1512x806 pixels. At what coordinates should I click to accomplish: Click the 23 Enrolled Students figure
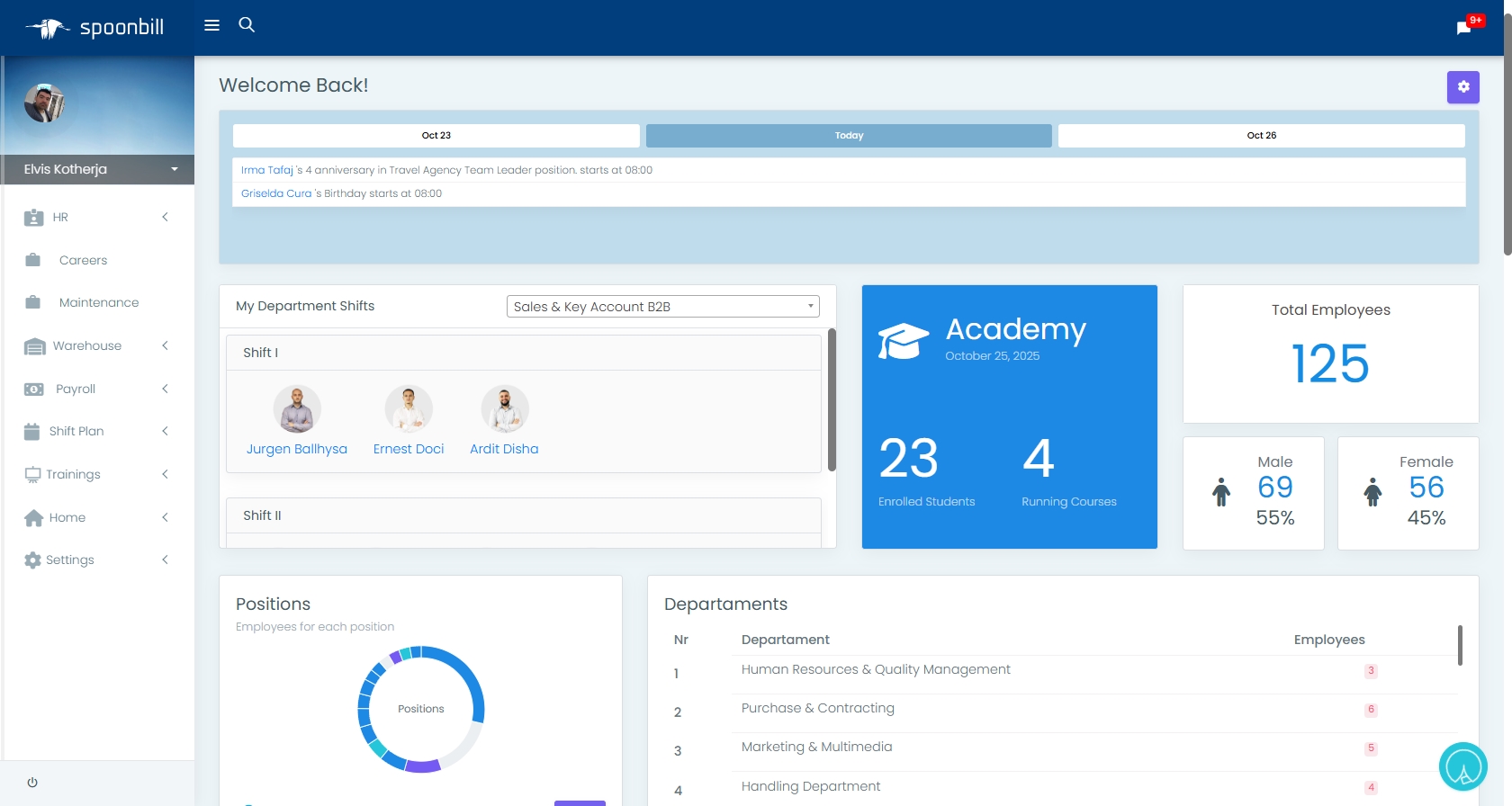[909, 458]
